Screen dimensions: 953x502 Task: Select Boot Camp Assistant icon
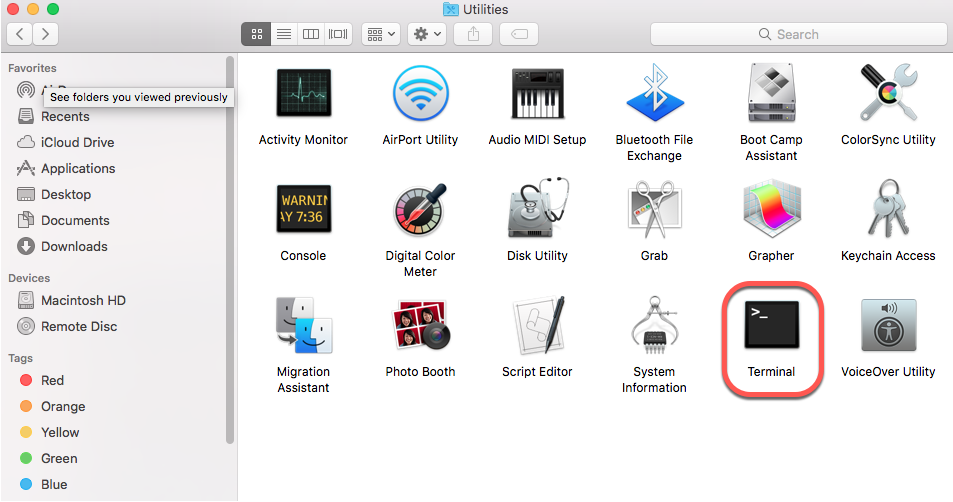coord(771,93)
